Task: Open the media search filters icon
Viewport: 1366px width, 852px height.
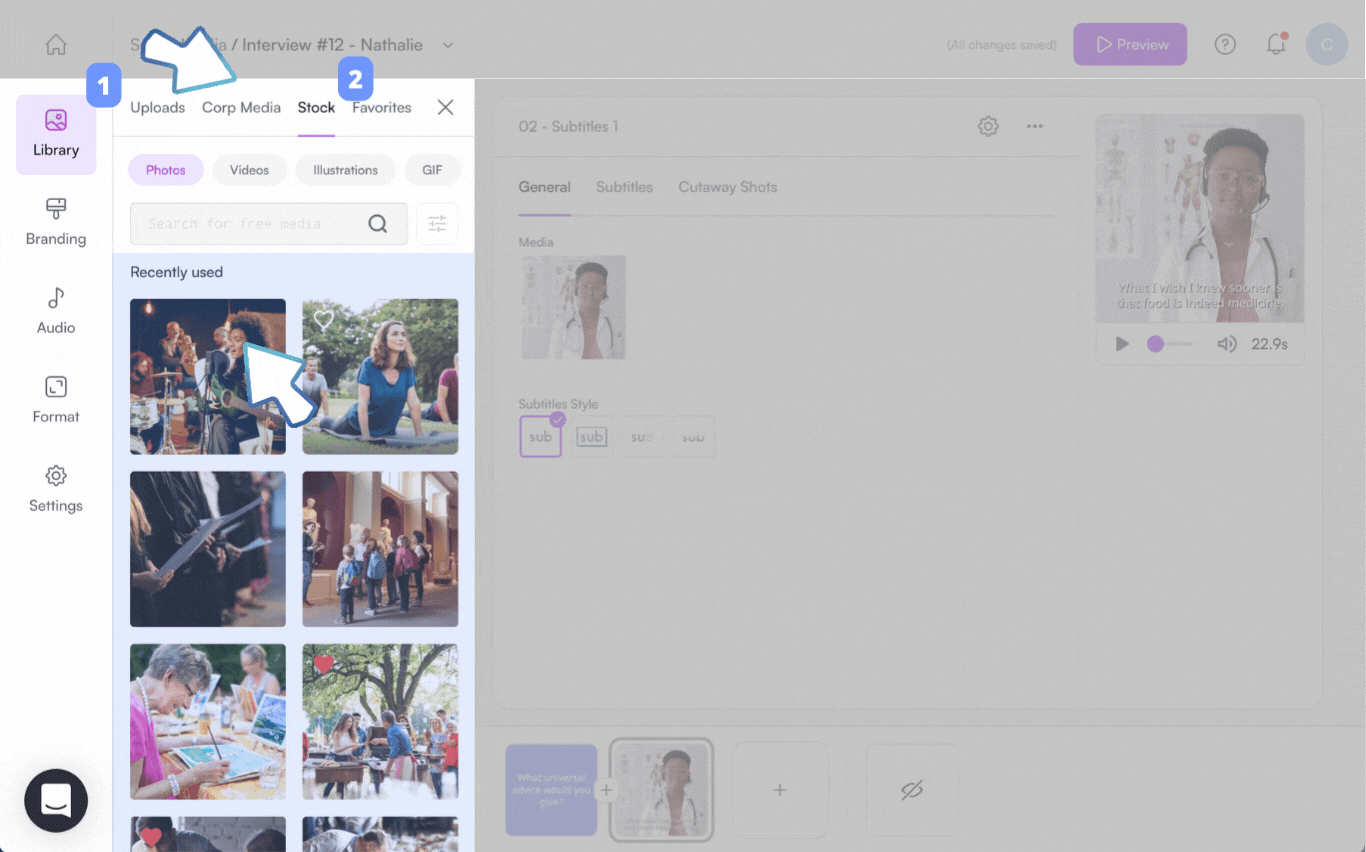Action: (x=437, y=224)
